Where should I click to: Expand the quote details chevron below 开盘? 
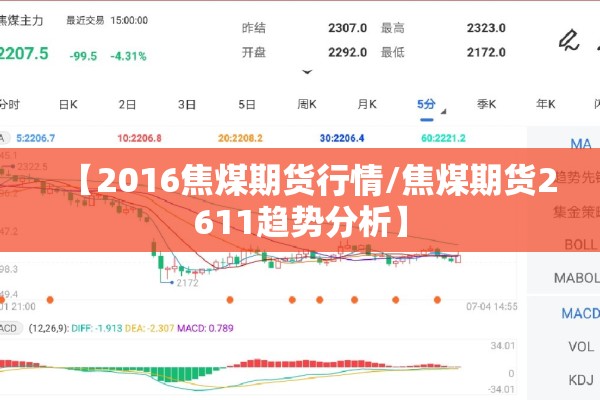click(307, 72)
